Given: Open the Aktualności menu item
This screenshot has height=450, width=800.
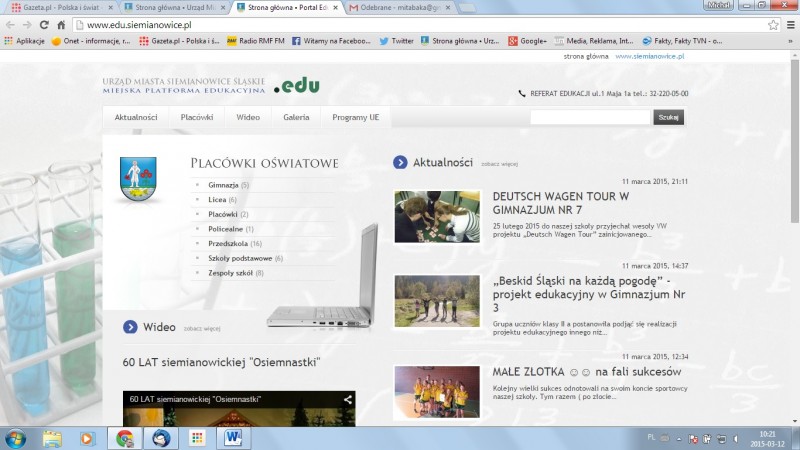Looking at the screenshot, I should 136,117.
